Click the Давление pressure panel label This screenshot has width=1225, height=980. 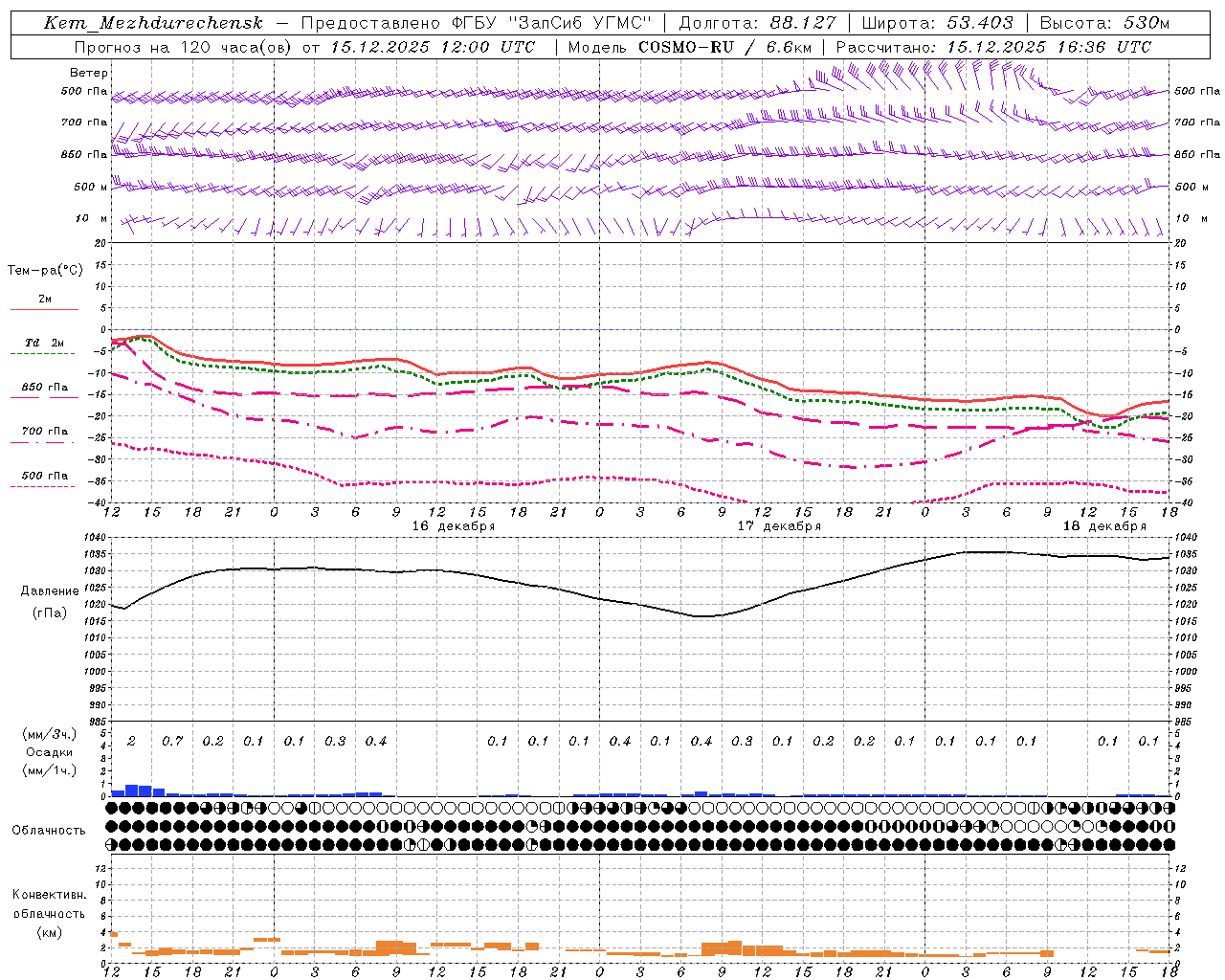(50, 591)
